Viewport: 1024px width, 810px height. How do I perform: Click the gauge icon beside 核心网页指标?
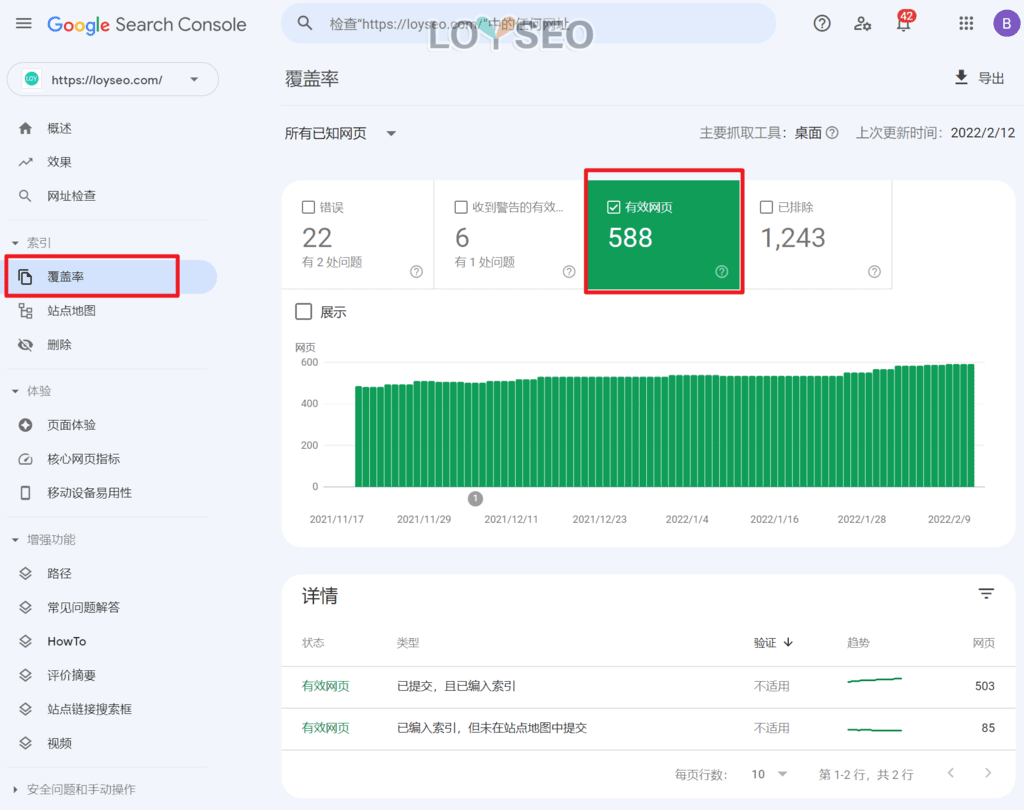coord(25,459)
